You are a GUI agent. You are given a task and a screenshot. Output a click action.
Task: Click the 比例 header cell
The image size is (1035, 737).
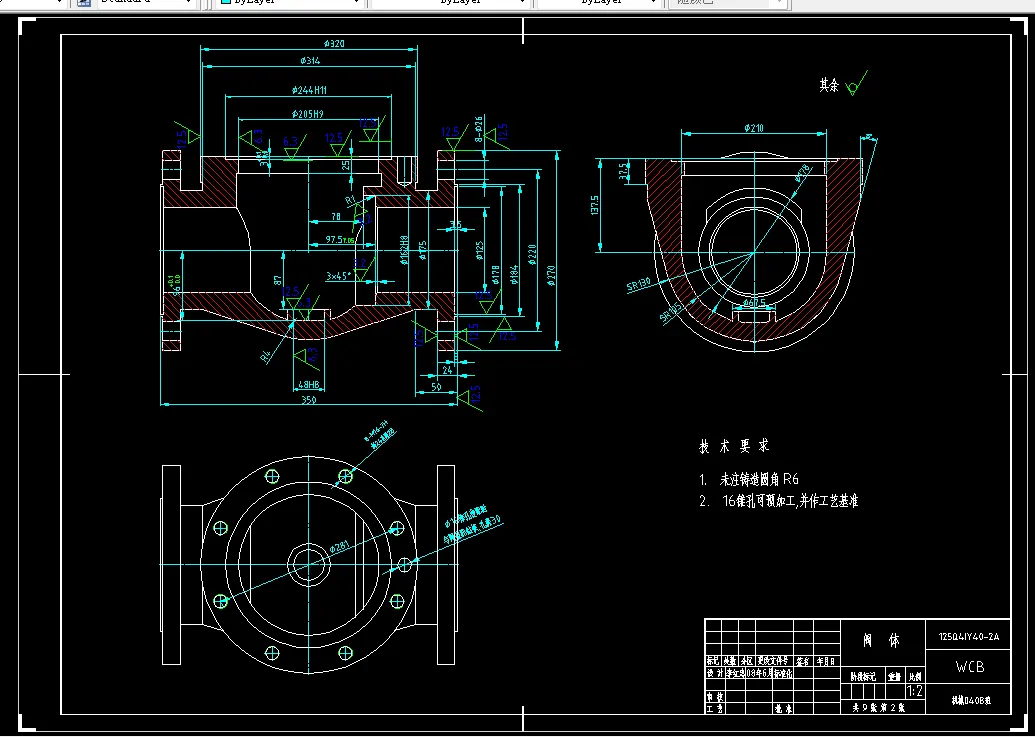coord(915,676)
